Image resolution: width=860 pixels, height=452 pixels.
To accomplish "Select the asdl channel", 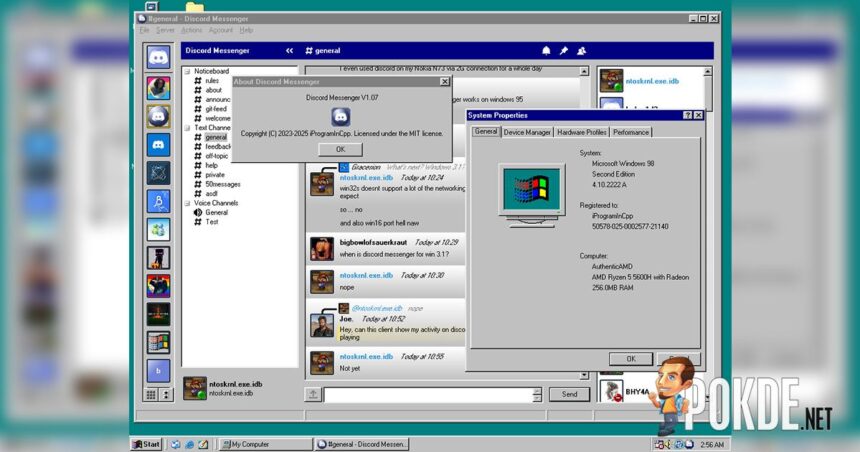I will [211, 194].
